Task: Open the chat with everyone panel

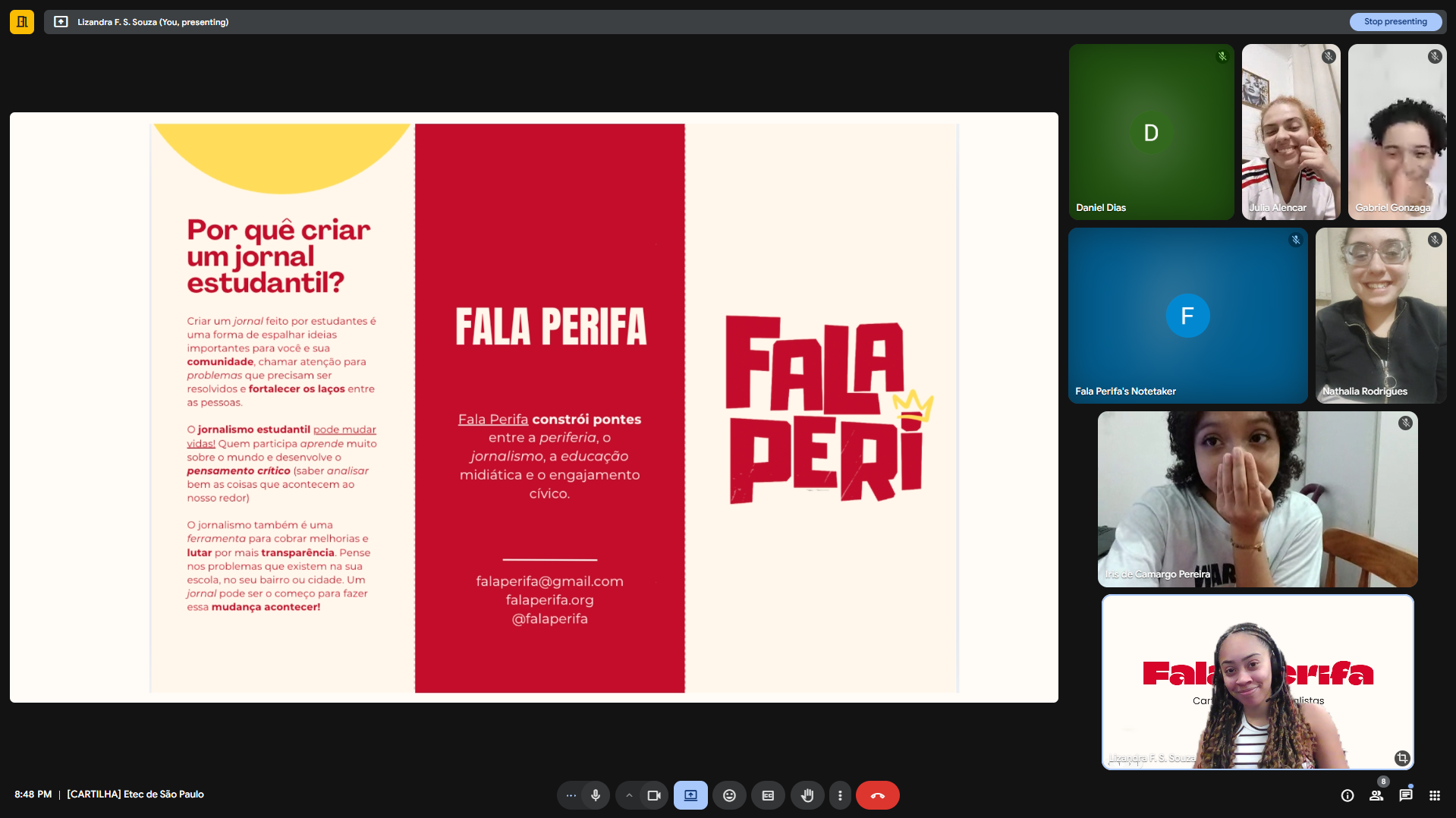Action: coord(1406,795)
